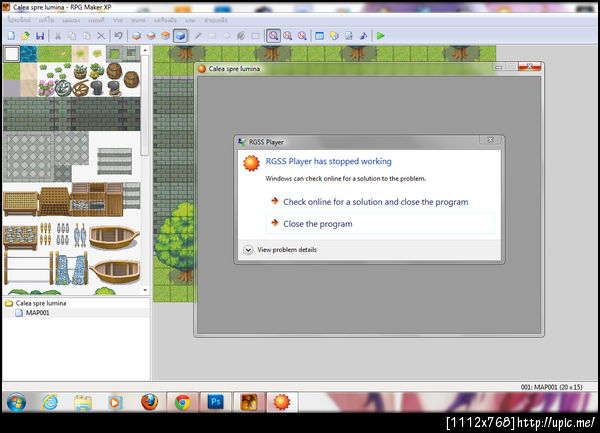Toggle the Events layer blue cube
This screenshot has width=600, height=433.
(x=180, y=36)
